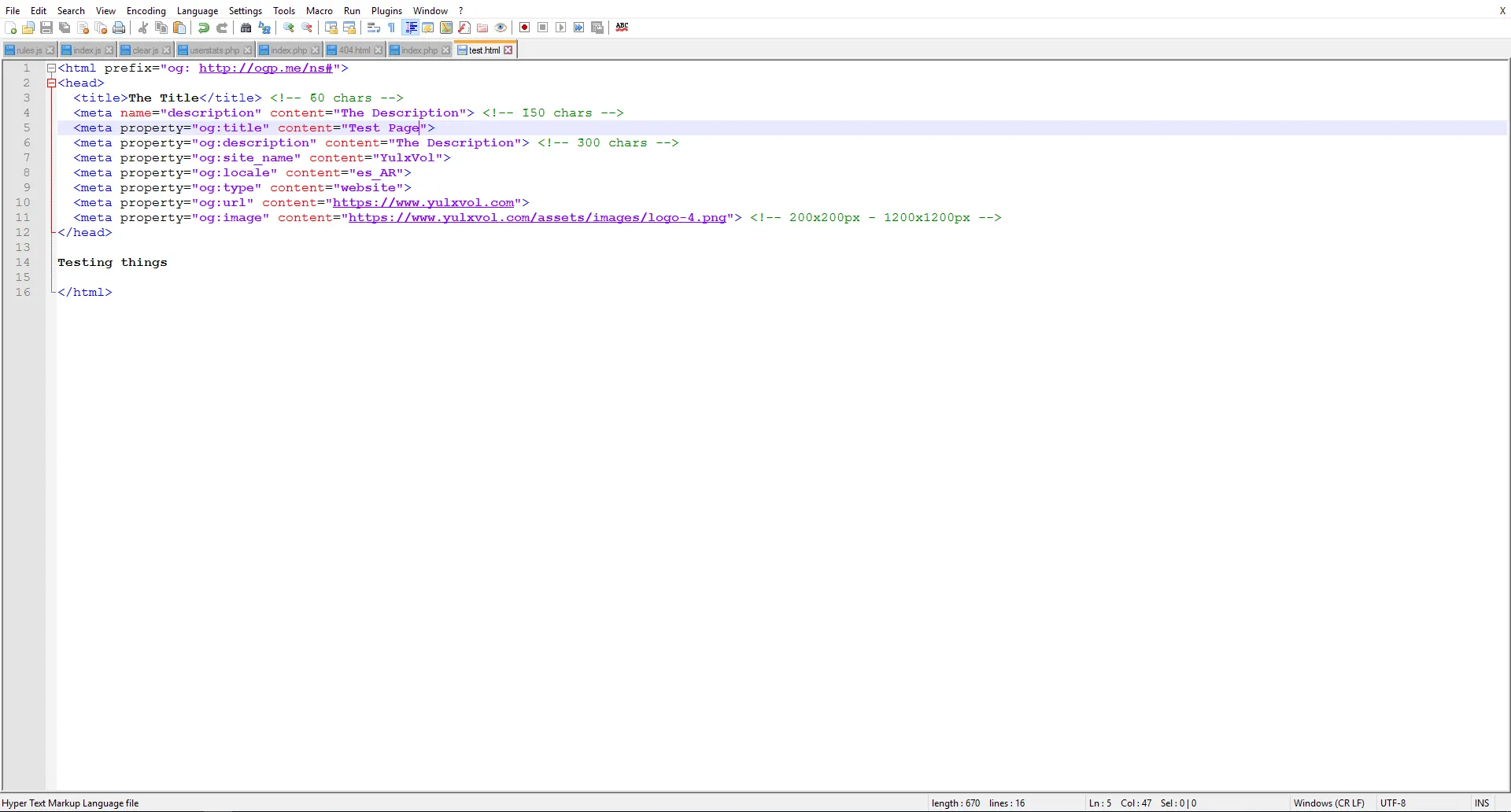
Task: Click the Close All documents icon
Action: click(101, 28)
